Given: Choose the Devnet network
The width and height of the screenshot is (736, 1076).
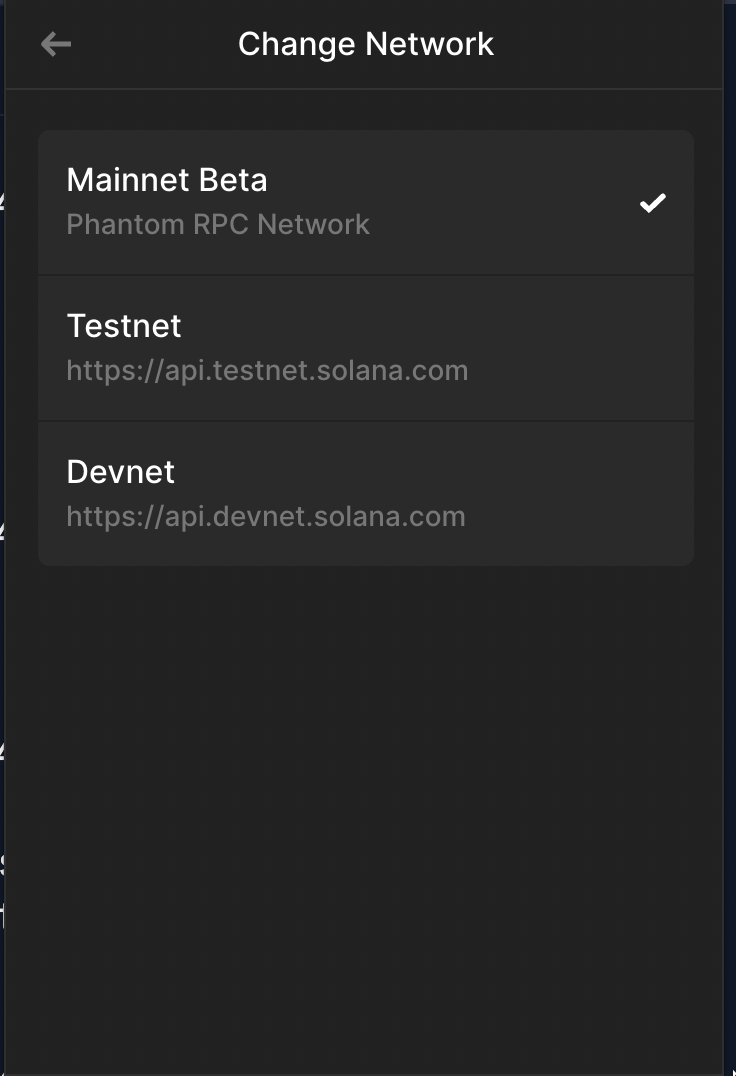Looking at the screenshot, I should [x=366, y=494].
